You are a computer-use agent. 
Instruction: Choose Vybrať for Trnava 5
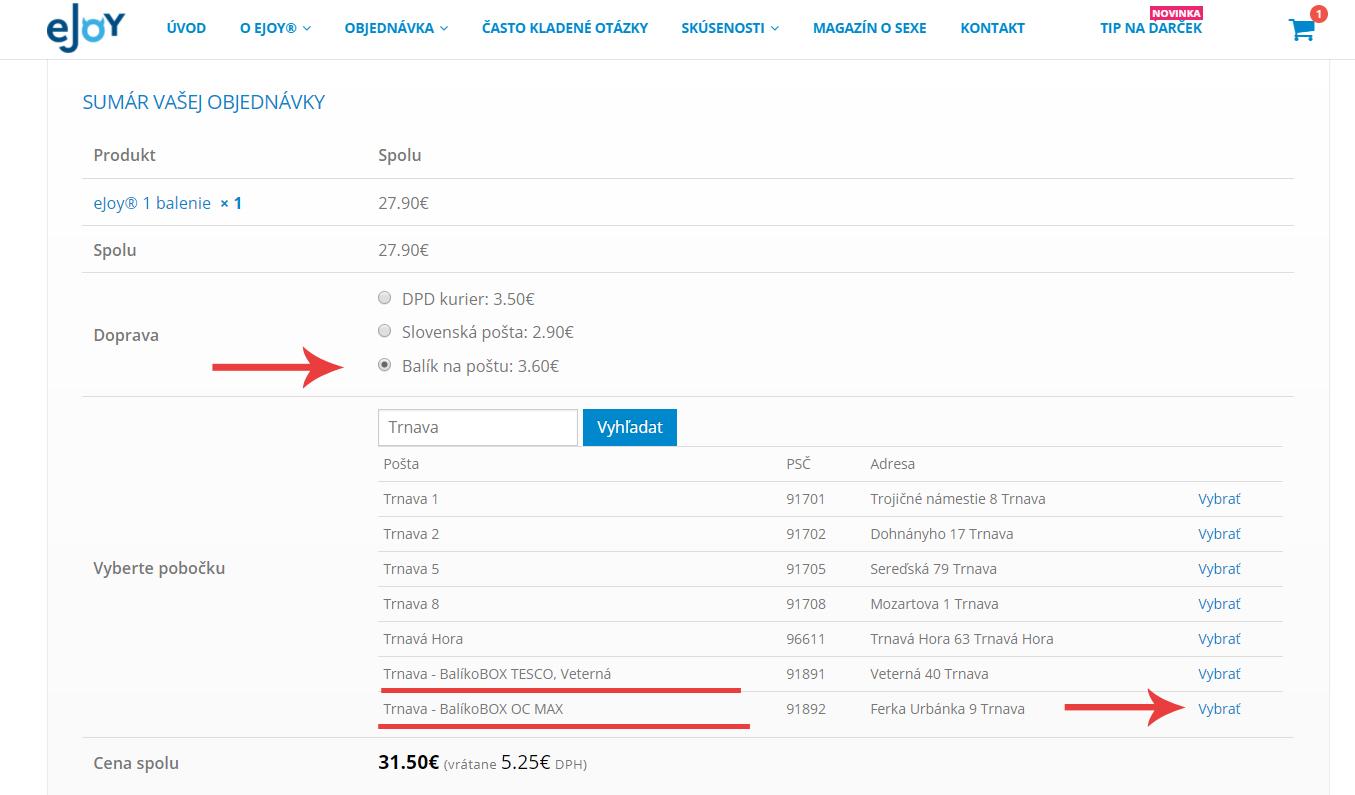click(1219, 569)
